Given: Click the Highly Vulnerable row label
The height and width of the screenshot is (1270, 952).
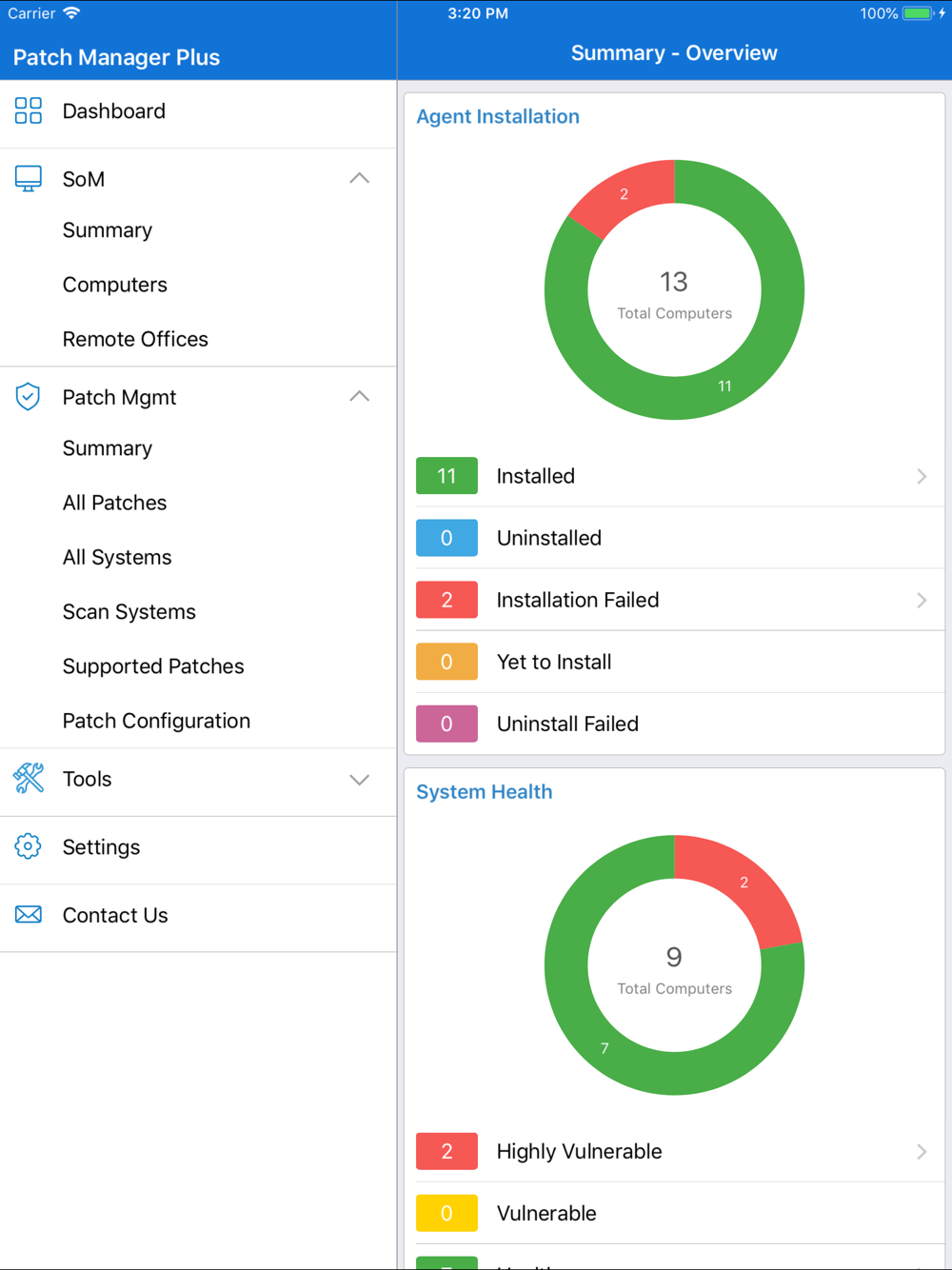Looking at the screenshot, I should point(579,1152).
